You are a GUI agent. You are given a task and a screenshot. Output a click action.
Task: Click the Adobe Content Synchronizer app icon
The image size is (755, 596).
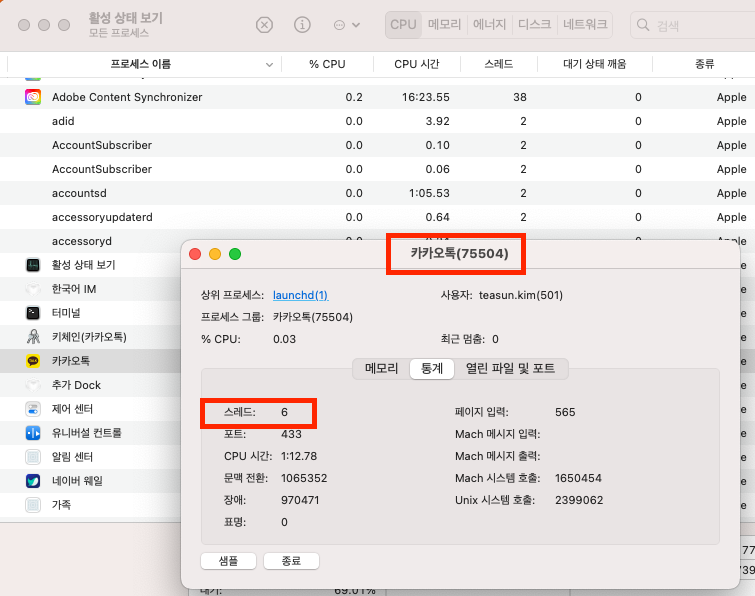[x=33, y=97]
